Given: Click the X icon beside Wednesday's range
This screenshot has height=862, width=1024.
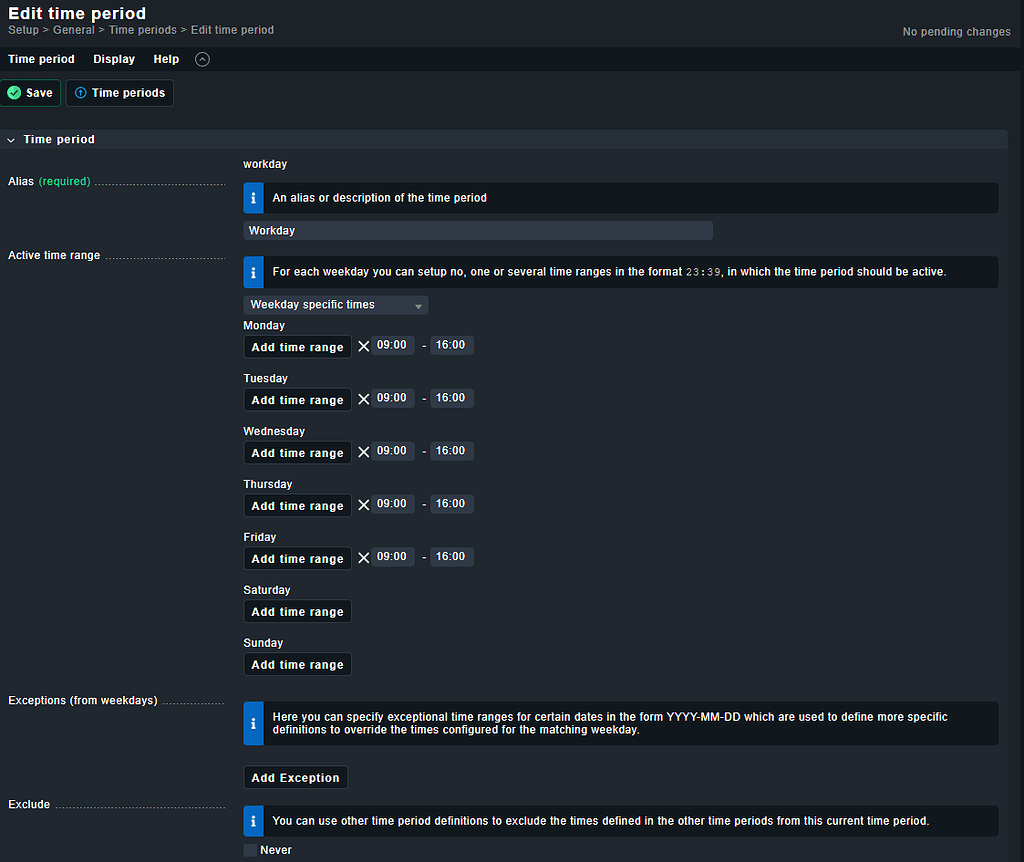Looking at the screenshot, I should click(x=364, y=452).
